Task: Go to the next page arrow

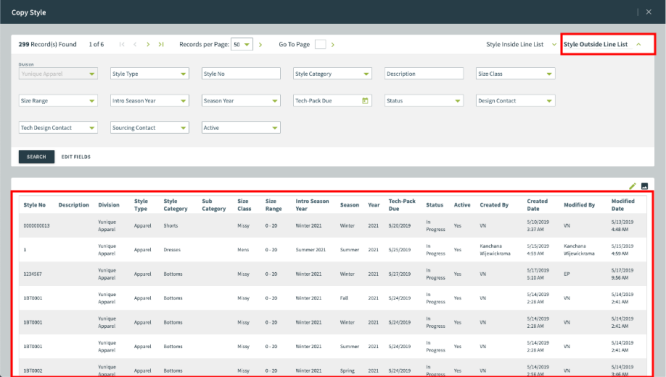Action: point(148,44)
